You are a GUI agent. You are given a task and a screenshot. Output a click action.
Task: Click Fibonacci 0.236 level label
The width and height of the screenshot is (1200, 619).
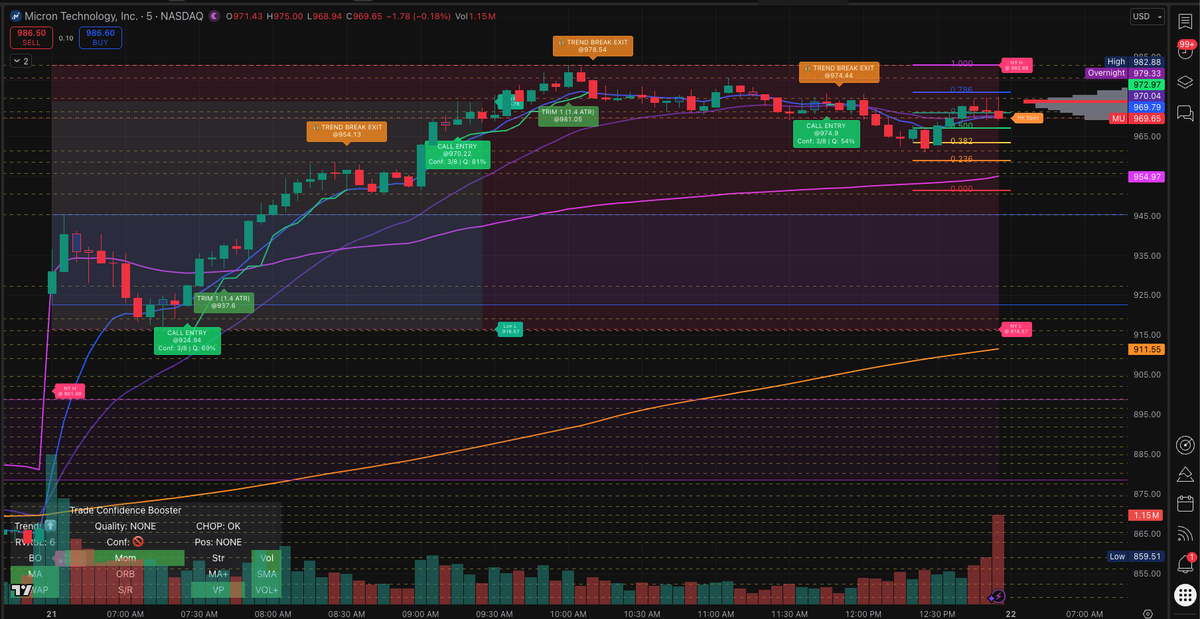pyautogui.click(x=962, y=159)
